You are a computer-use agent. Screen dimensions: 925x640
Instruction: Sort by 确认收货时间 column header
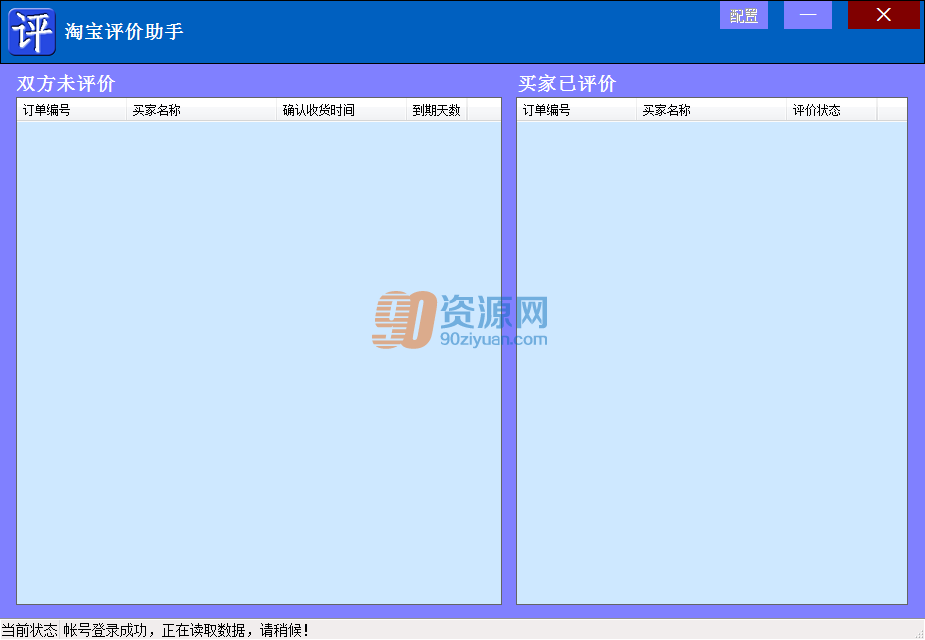tap(341, 110)
